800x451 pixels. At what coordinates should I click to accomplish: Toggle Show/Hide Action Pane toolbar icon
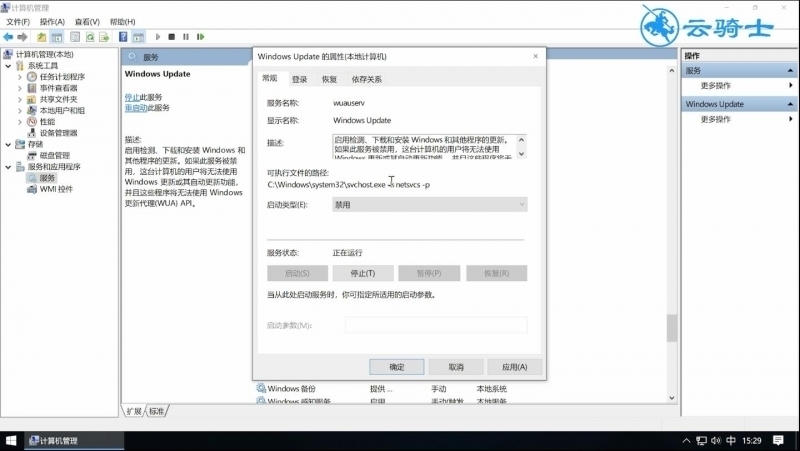138,37
